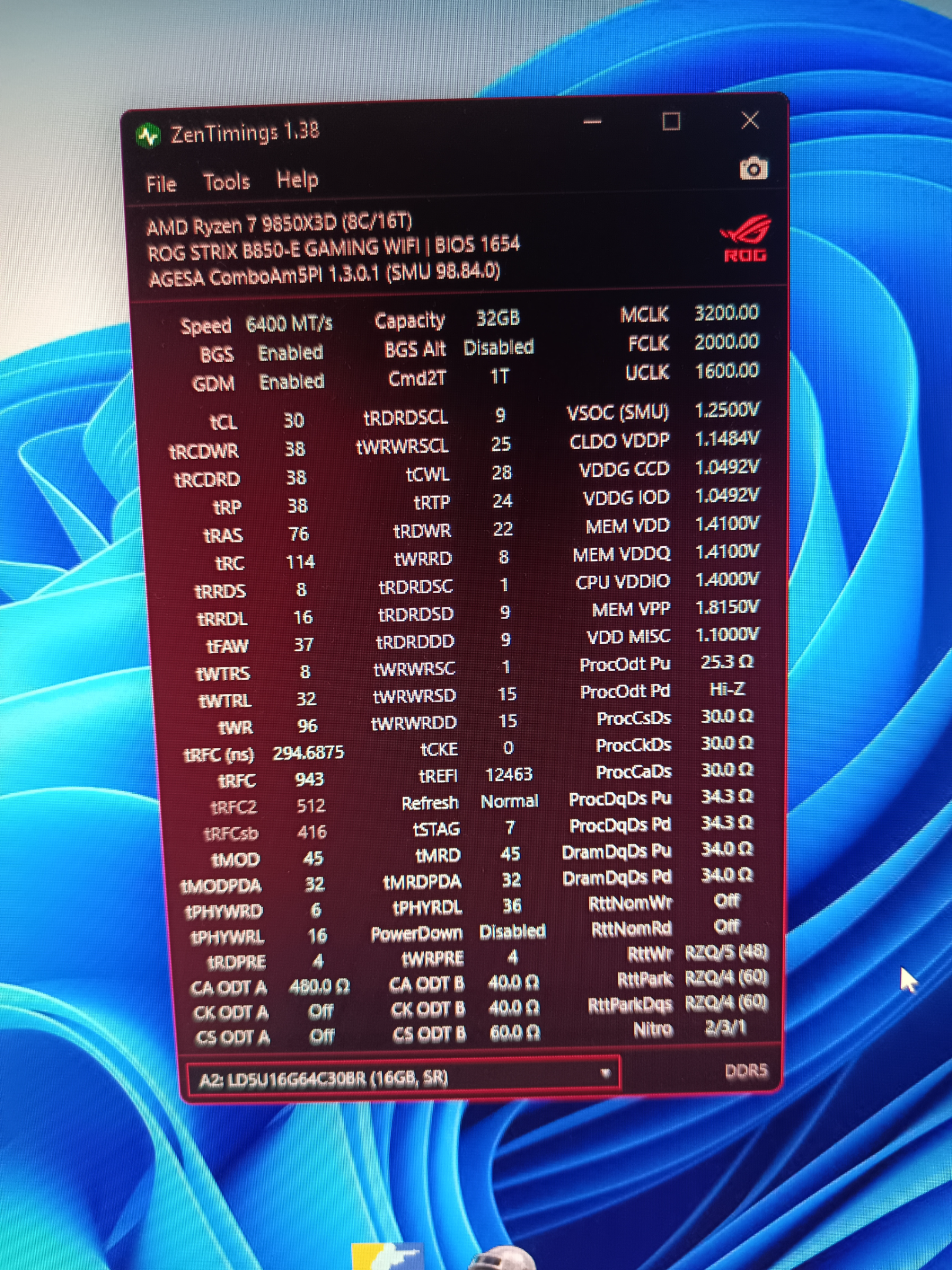Viewport: 952px width, 1270px height.
Task: Click the ROG logo
Action: click(745, 238)
